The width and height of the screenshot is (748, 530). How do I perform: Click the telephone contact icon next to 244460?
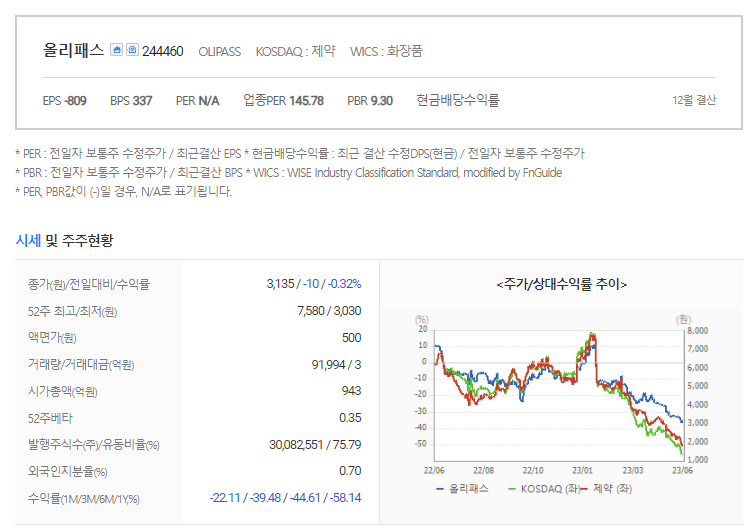coord(132,50)
